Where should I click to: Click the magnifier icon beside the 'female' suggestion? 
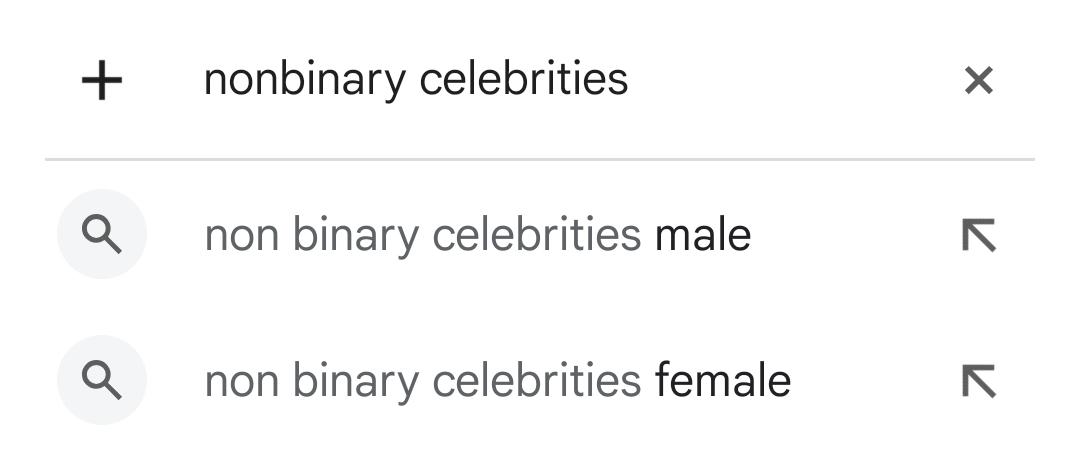point(102,380)
